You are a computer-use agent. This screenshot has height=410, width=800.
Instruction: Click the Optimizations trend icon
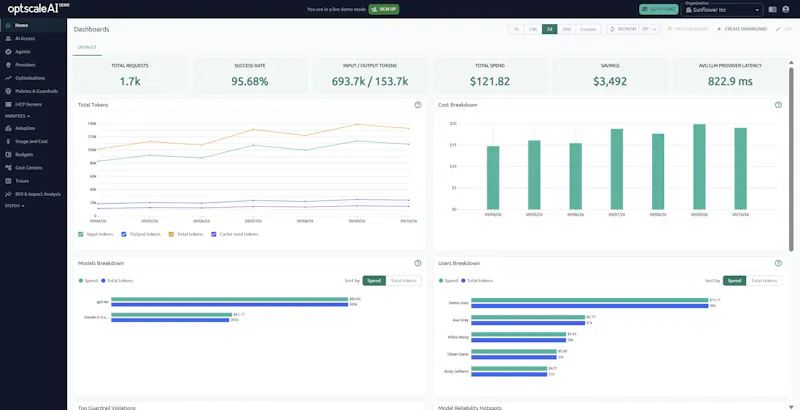click(8, 78)
